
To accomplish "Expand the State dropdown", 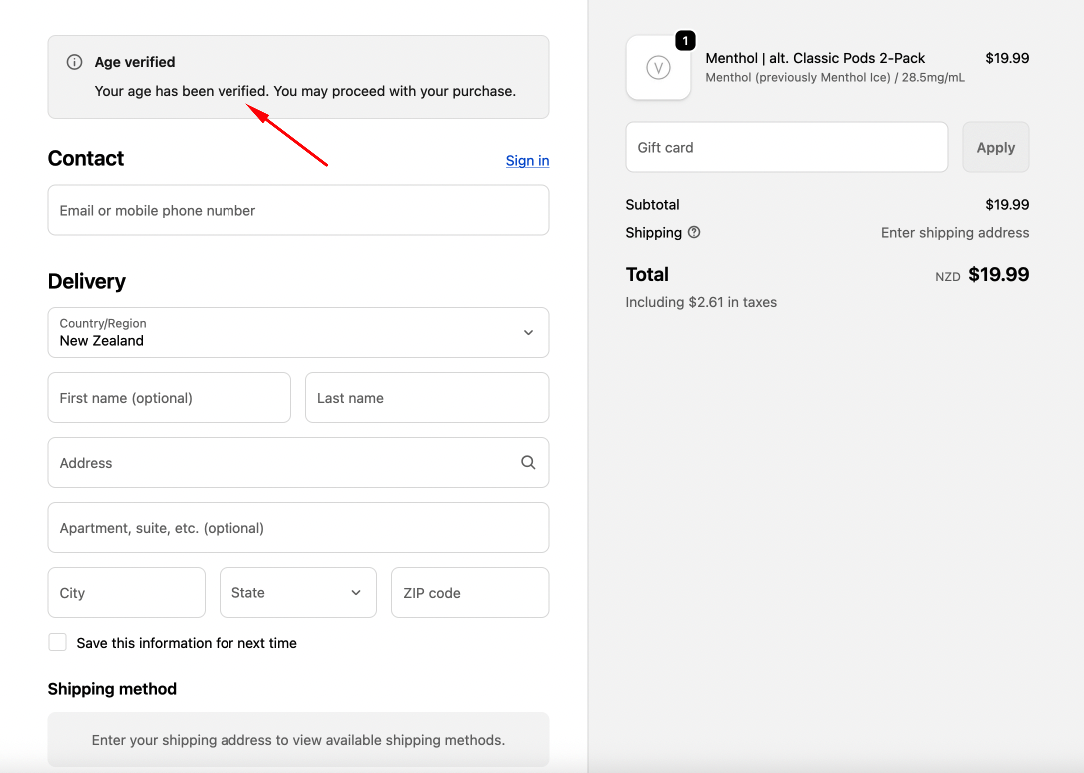I will tap(297, 593).
